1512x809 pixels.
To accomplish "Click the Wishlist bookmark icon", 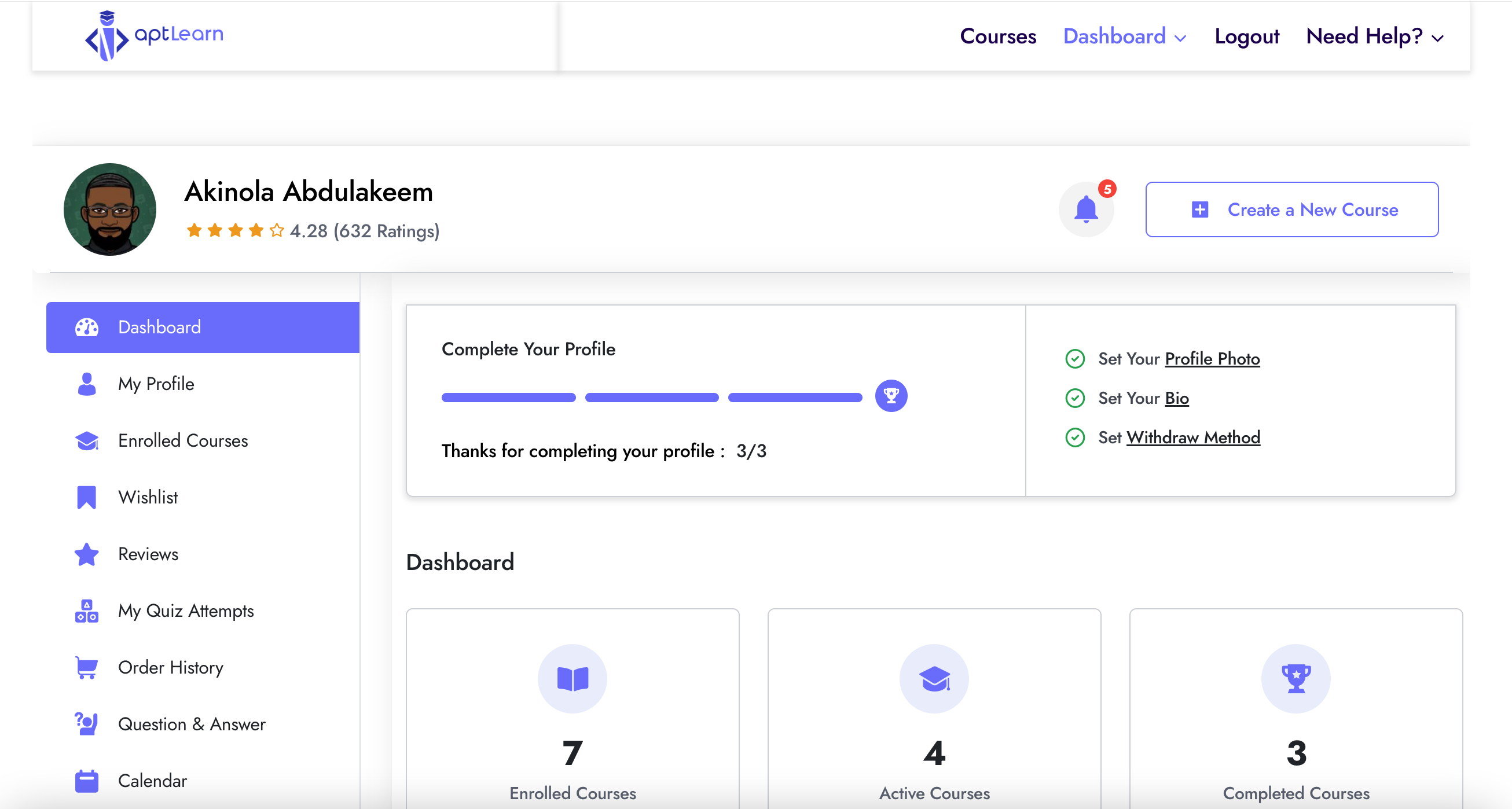I will [x=86, y=498].
